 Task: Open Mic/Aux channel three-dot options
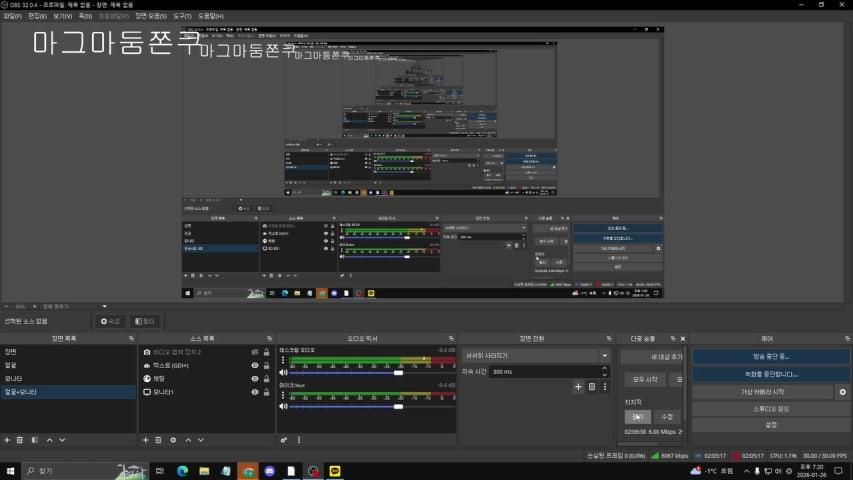coord(283,395)
